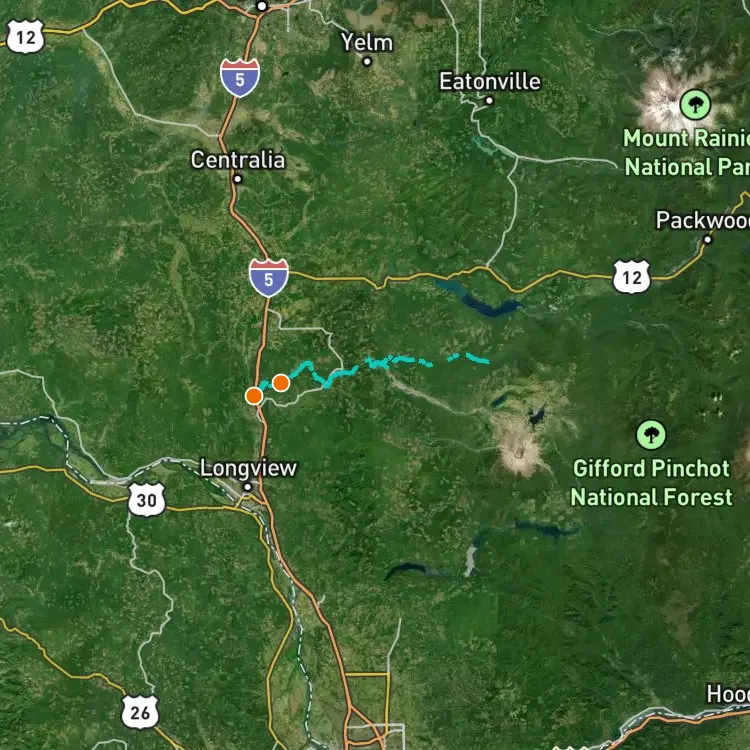Click the Packwood town label
Viewport: 750px width, 750px height.
703,221
